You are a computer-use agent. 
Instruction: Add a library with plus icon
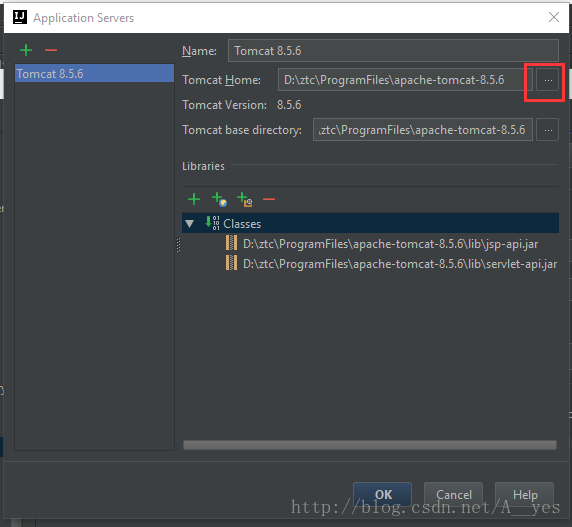click(x=194, y=199)
